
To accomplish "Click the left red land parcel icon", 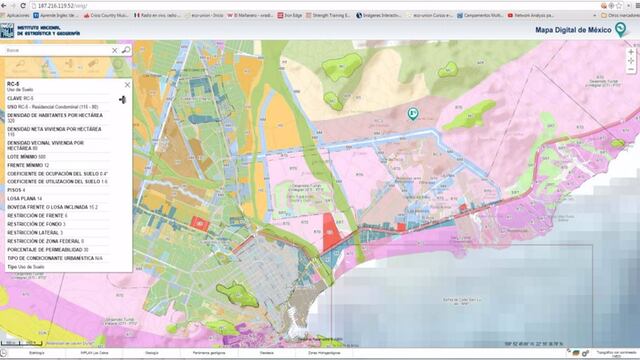I will (x=200, y=223).
